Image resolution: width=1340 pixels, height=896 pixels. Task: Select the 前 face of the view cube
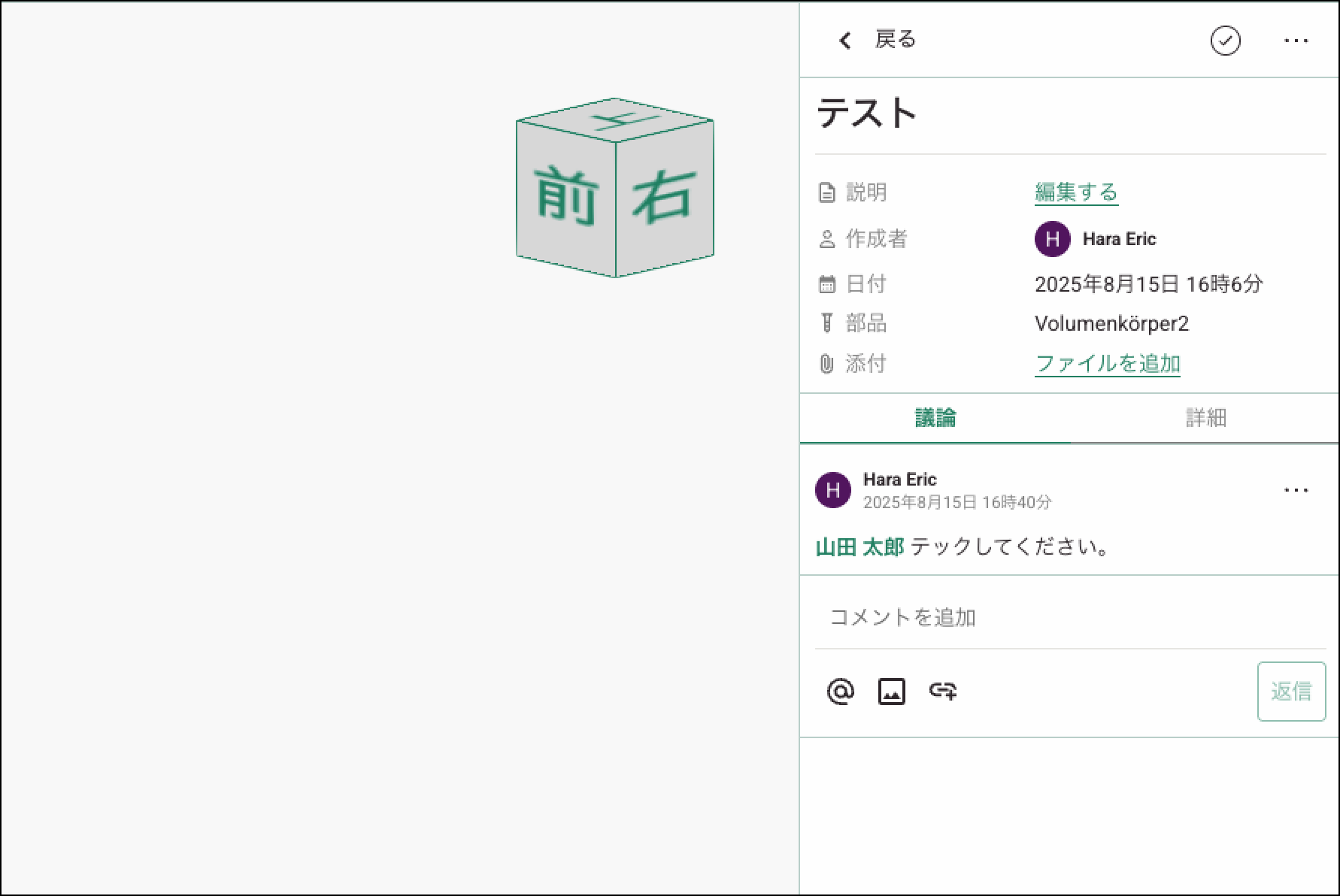pyautogui.click(x=565, y=197)
